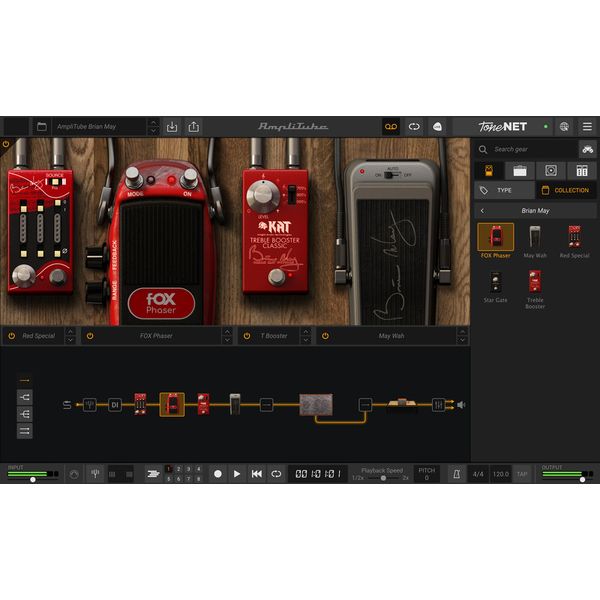Expand the T Booster slot selector arrows

[x=306, y=336]
